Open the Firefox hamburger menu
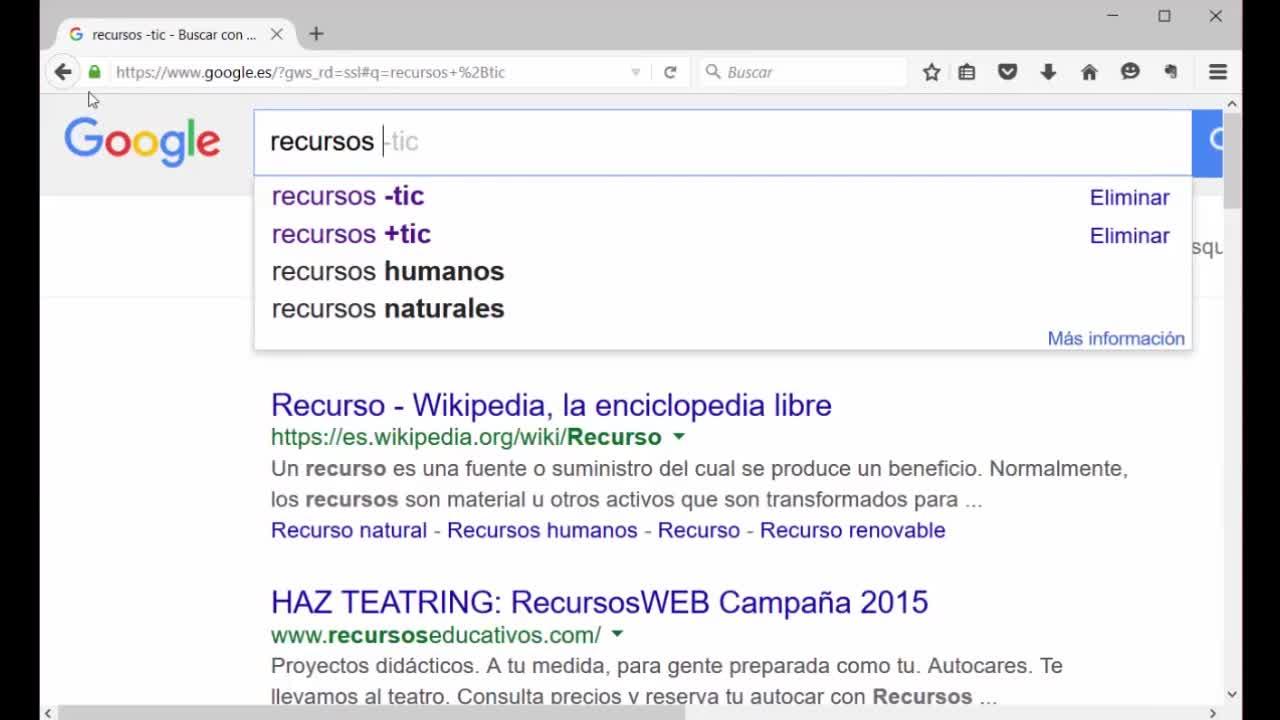This screenshot has height=720, width=1280. 1218,72
